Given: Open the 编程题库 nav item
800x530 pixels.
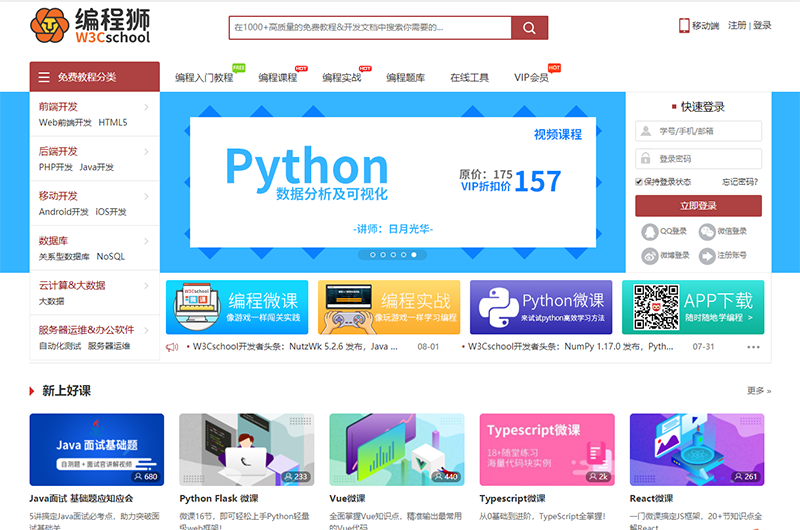Looking at the screenshot, I should [406, 78].
